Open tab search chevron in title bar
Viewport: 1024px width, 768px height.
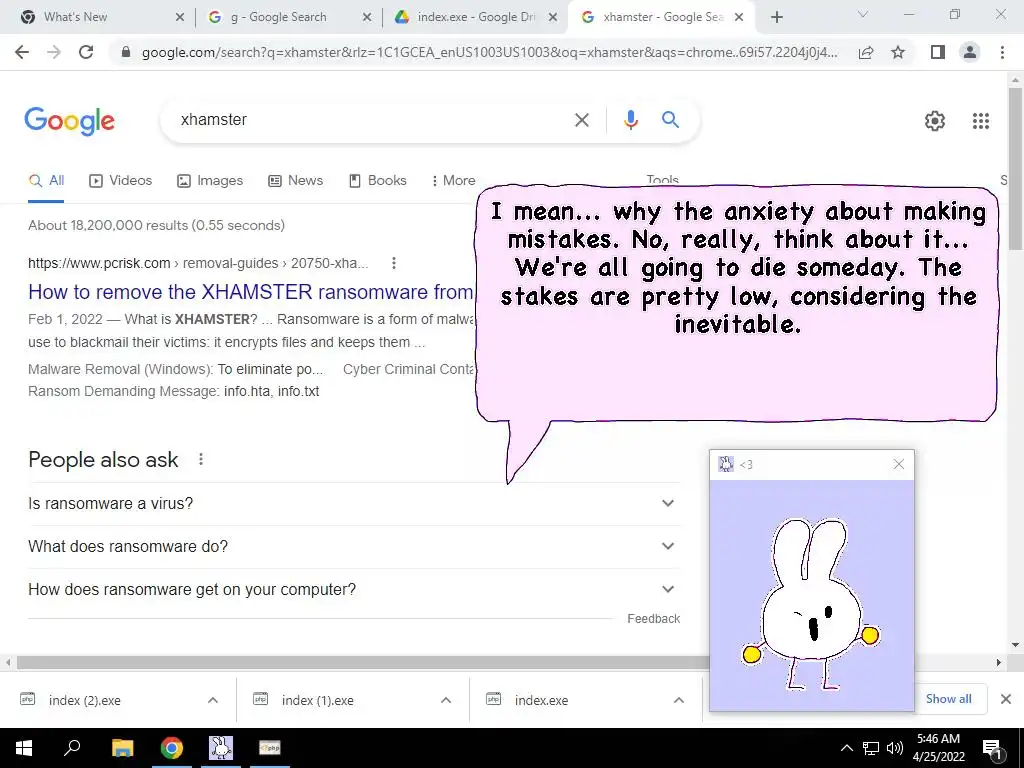(863, 14)
